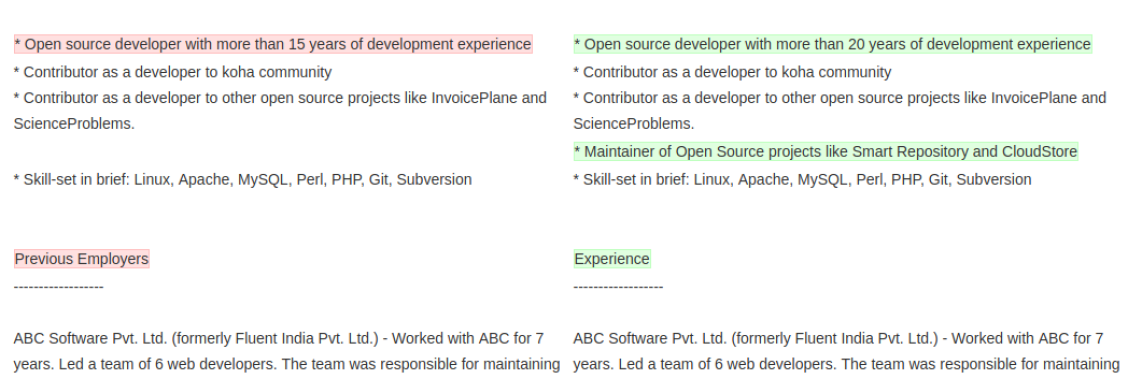Click the koha community line in right pane
This screenshot has width=1128, height=379.
732,72
